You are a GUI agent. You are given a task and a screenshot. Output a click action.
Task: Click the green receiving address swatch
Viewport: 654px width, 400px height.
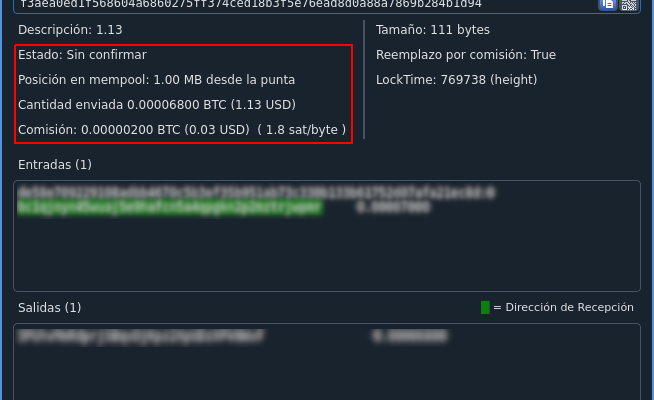(x=485, y=307)
